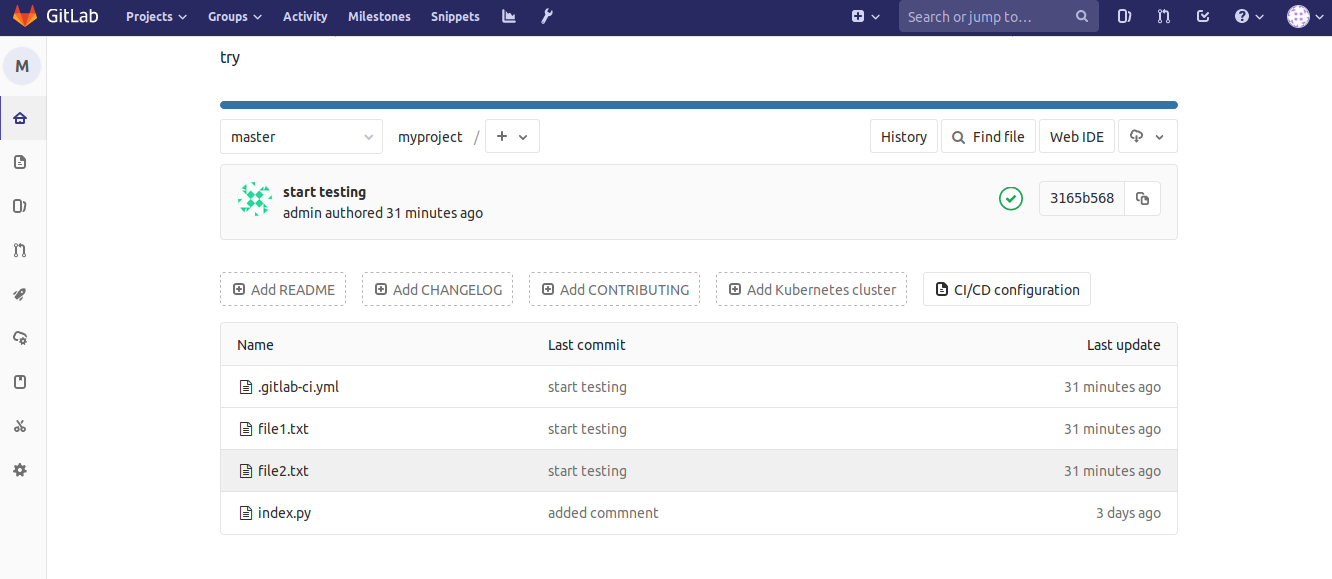This screenshot has height=579, width=1332.
Task: Open CI/CD configuration button
Action: 1007,289
